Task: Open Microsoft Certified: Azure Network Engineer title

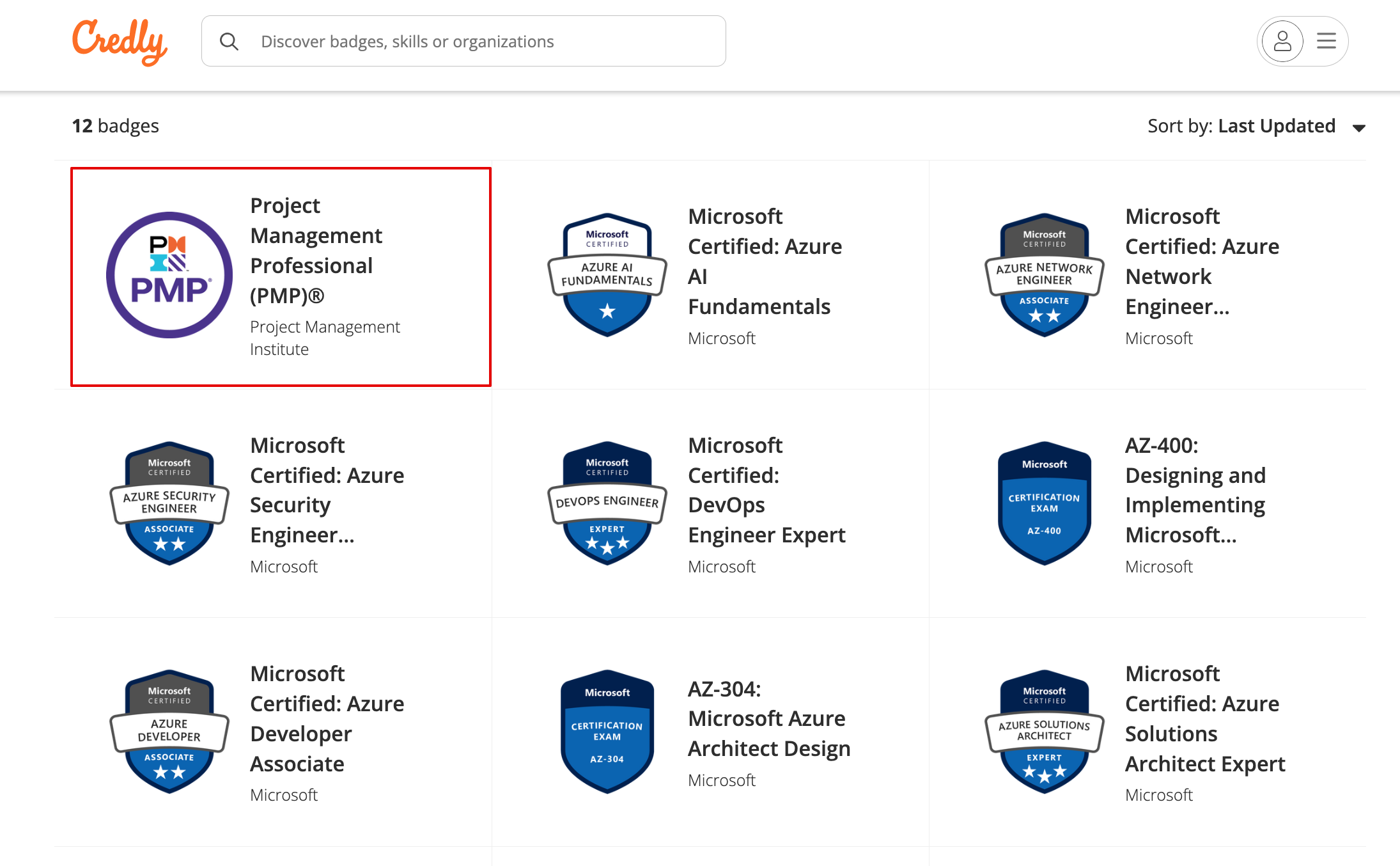Action: point(1202,262)
